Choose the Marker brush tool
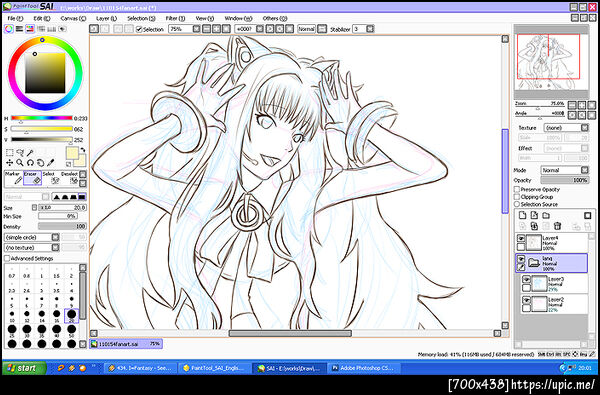Image resolution: width=600 pixels, height=395 pixels. point(13,178)
